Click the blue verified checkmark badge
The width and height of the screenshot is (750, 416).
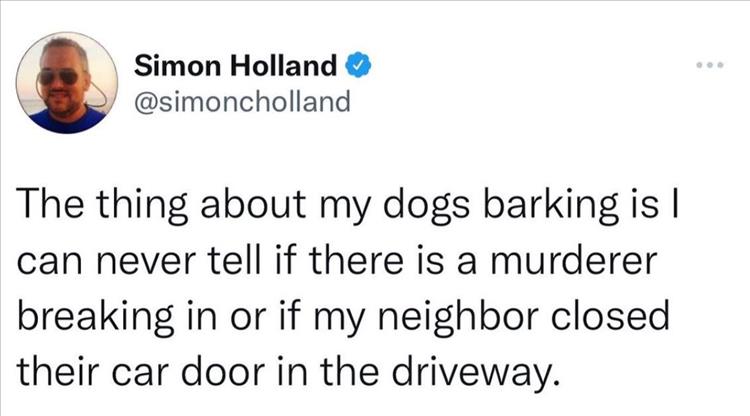pyautogui.click(x=357, y=67)
